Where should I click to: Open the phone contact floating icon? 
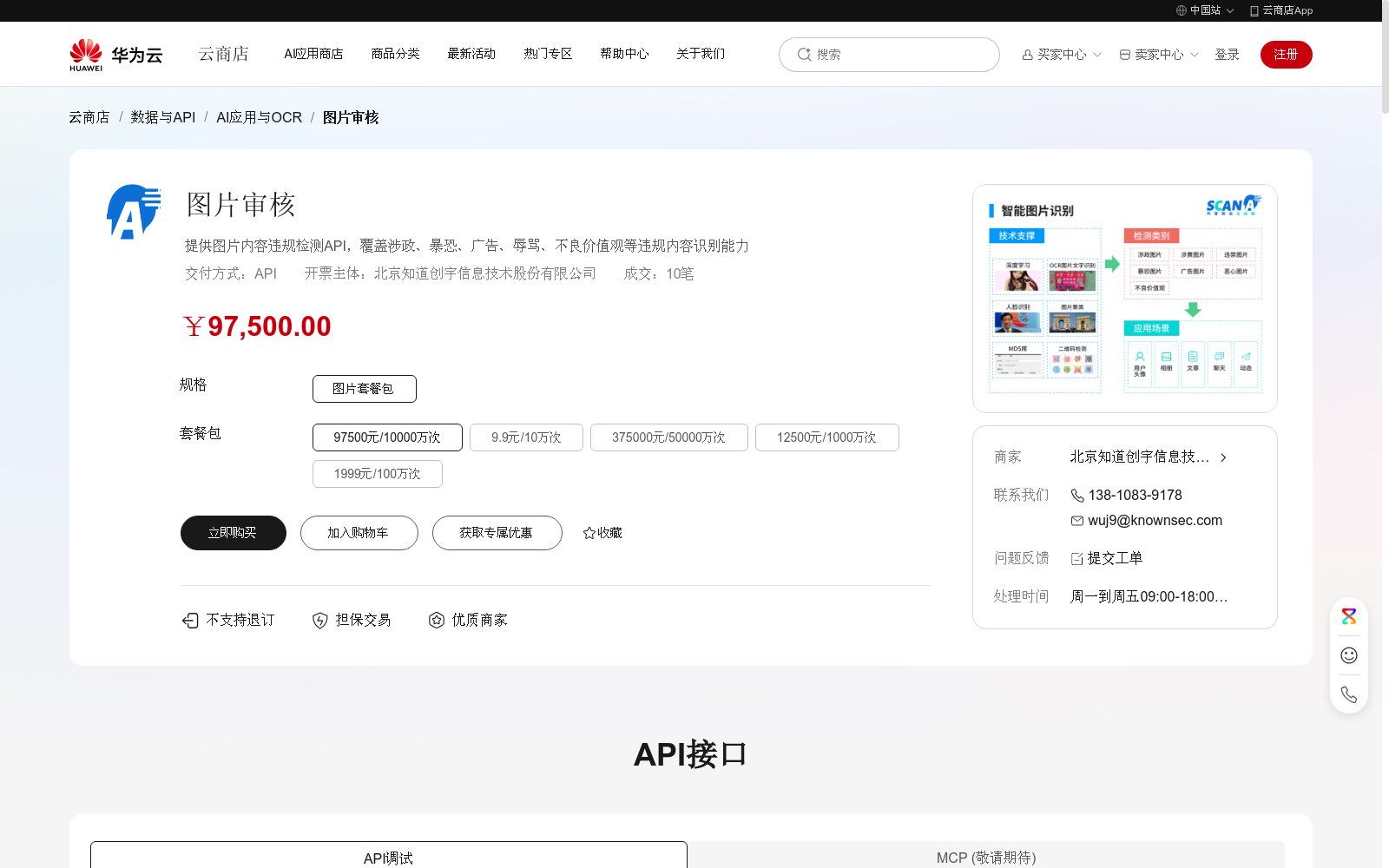pyautogui.click(x=1349, y=694)
